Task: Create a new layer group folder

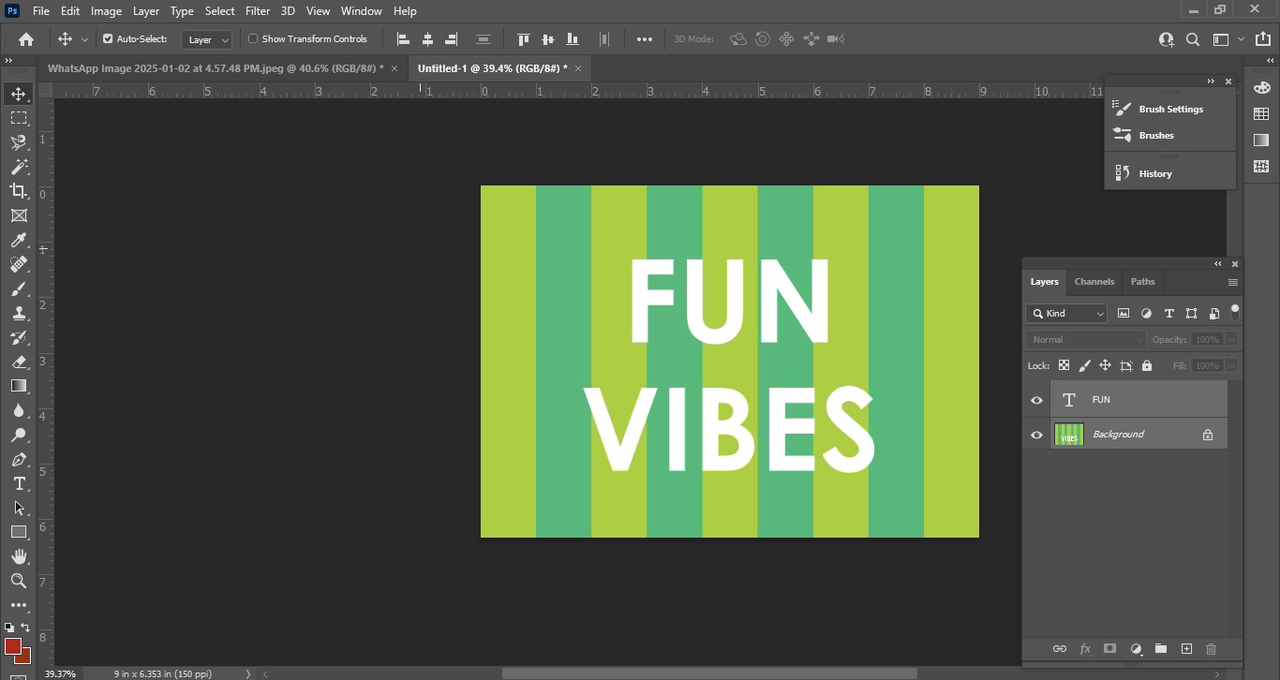Action: pyautogui.click(x=1161, y=649)
